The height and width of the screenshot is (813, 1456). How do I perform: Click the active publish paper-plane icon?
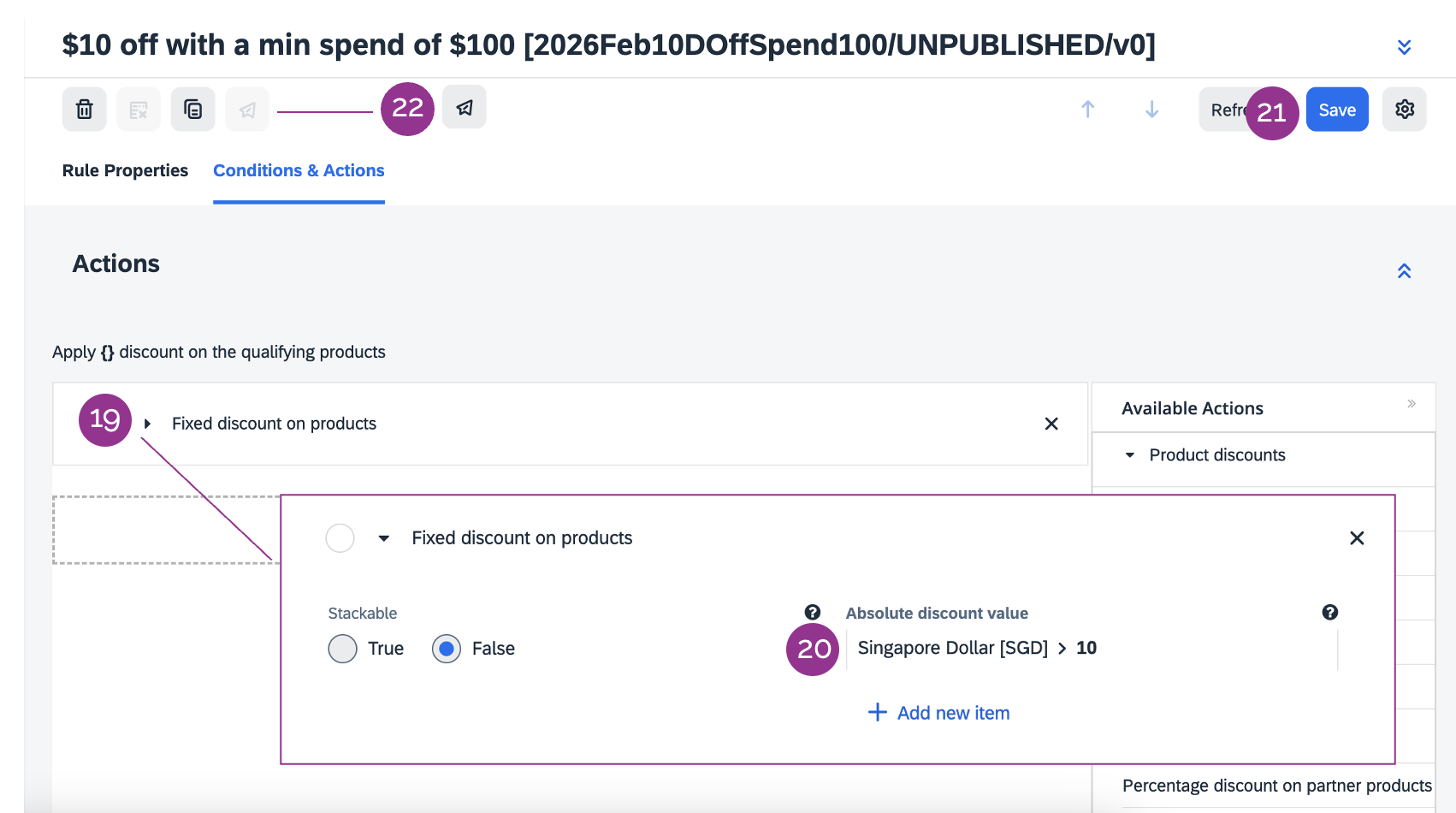click(x=465, y=107)
